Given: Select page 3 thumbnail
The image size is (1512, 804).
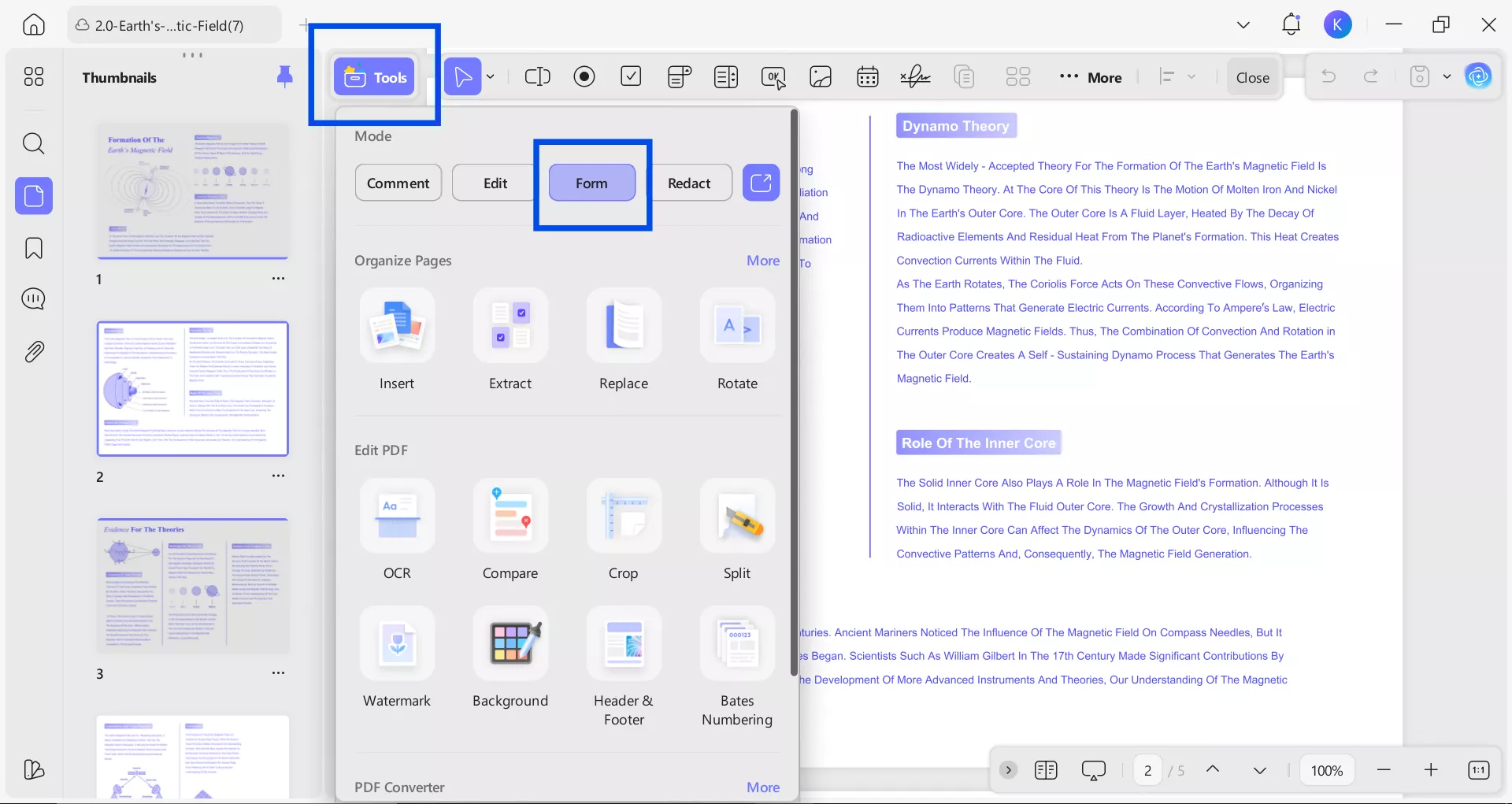Looking at the screenshot, I should click(x=193, y=585).
